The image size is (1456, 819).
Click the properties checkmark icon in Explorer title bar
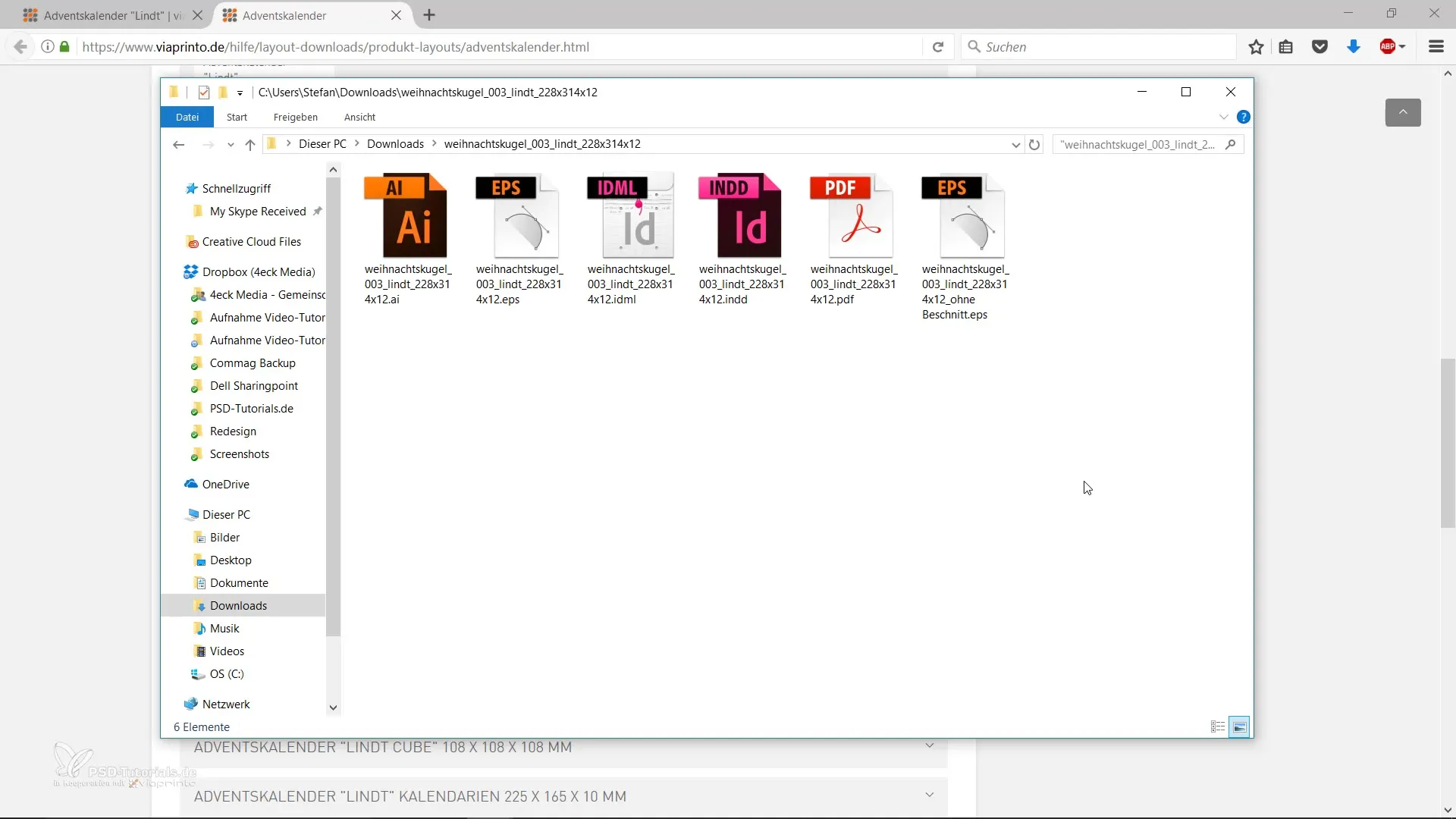tap(203, 93)
